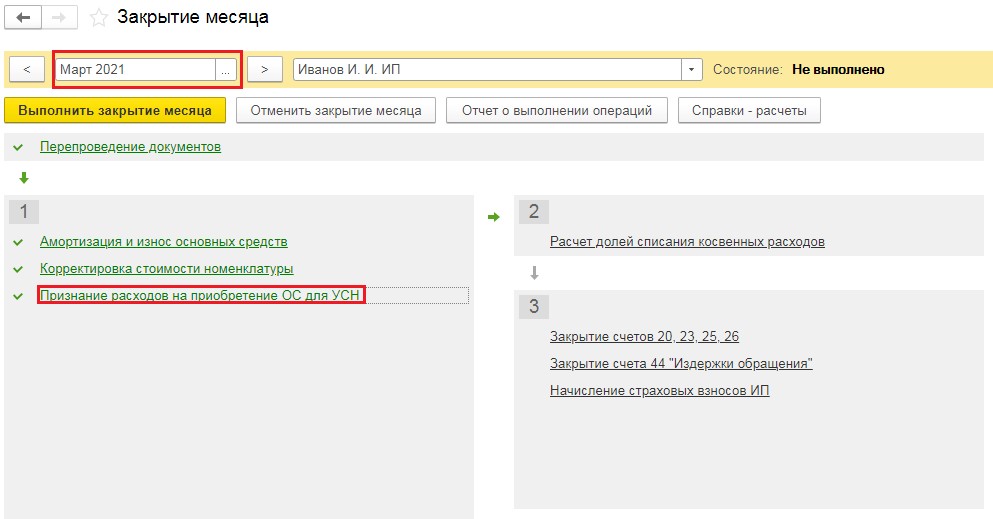
Task: Expand the organization dropdown arrow
Action: tap(692, 70)
